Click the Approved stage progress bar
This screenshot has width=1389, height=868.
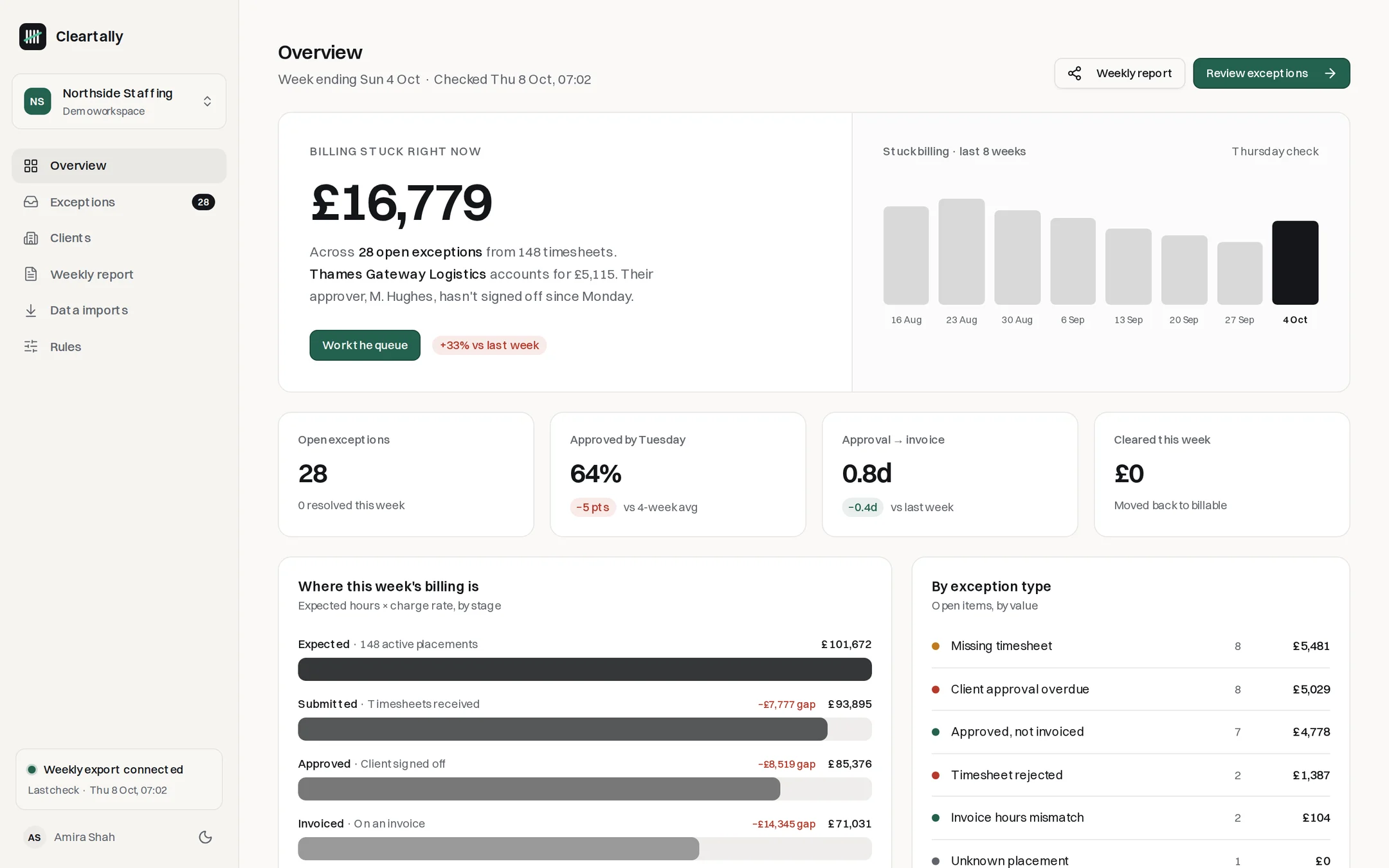[585, 789]
